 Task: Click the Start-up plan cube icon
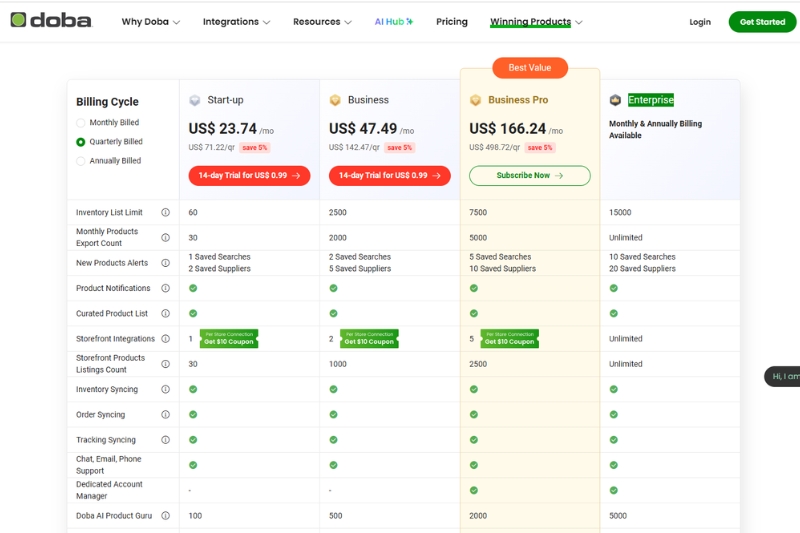tap(194, 100)
